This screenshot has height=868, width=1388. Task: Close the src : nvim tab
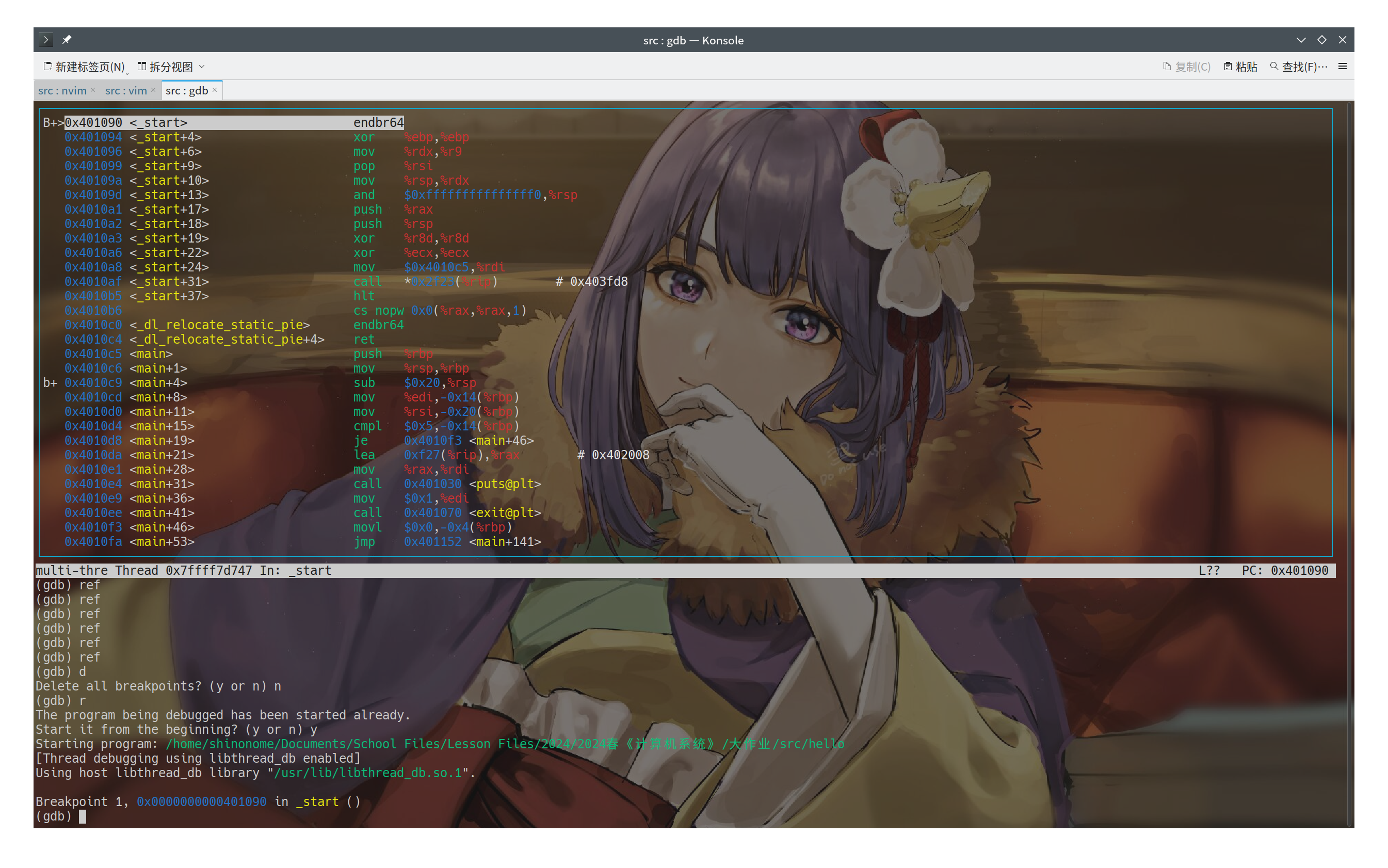(x=93, y=90)
